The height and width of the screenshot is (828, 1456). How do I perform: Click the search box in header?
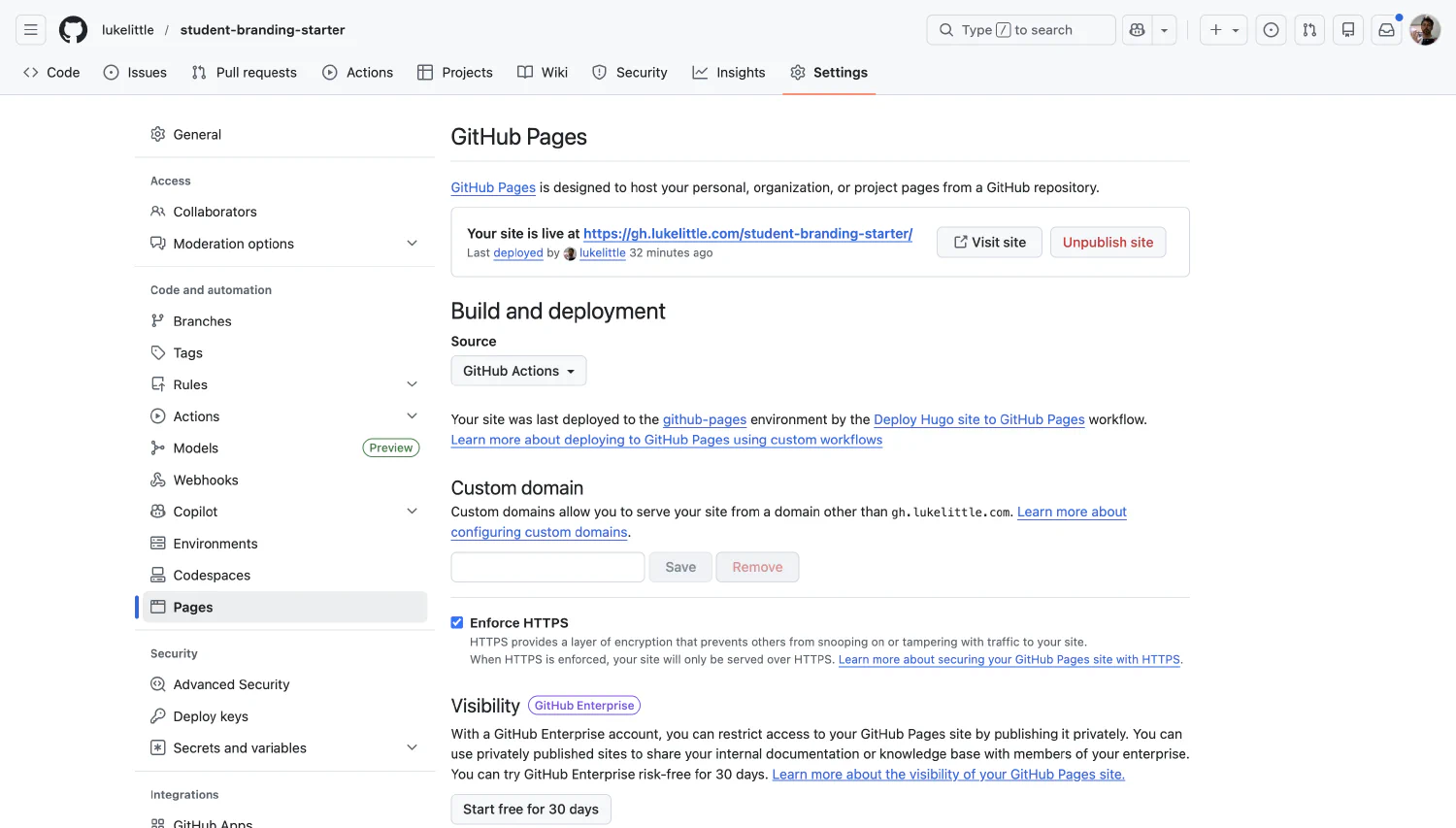[x=1021, y=30]
